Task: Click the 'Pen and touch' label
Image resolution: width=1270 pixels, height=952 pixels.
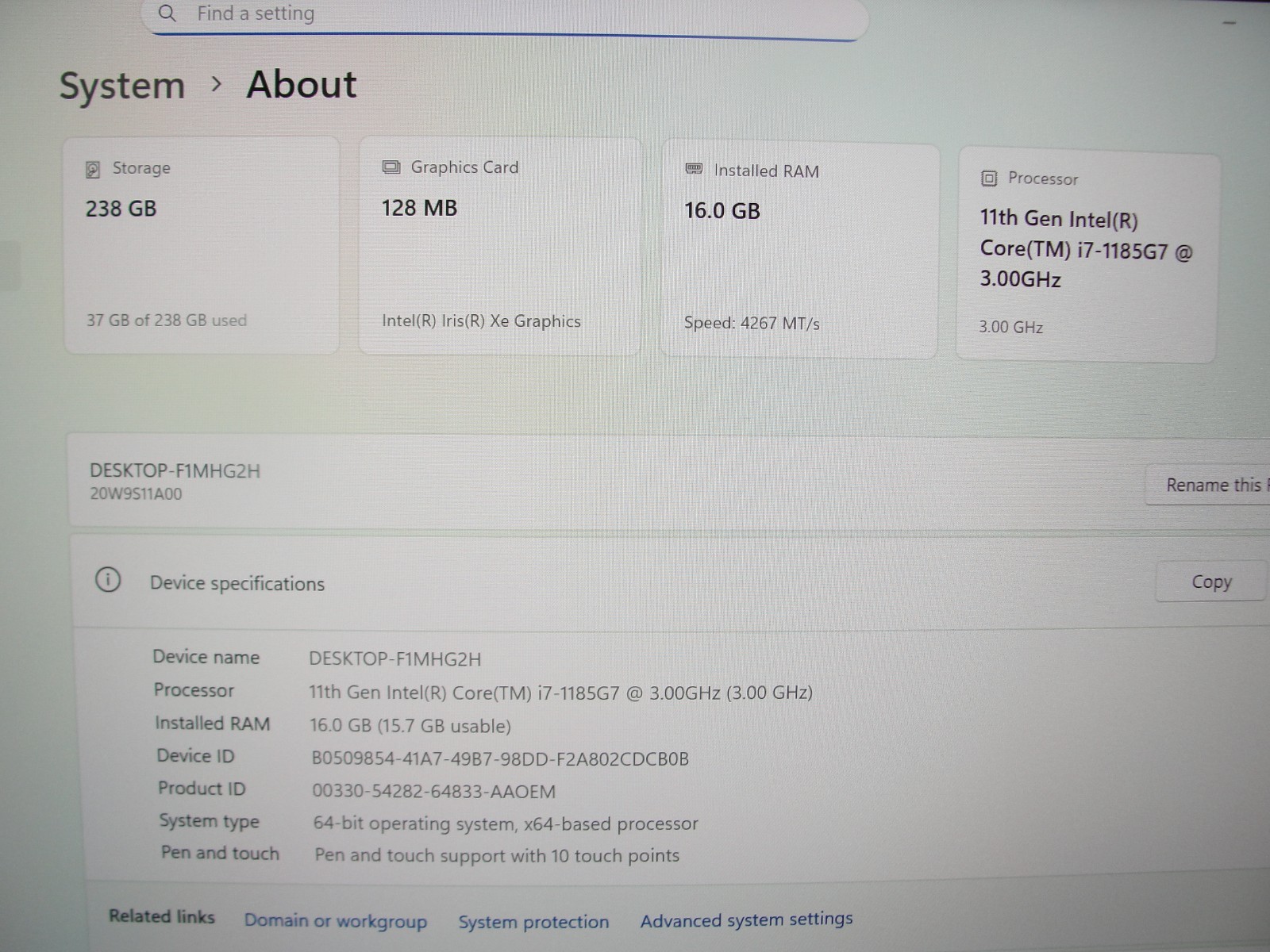Action: point(220,853)
